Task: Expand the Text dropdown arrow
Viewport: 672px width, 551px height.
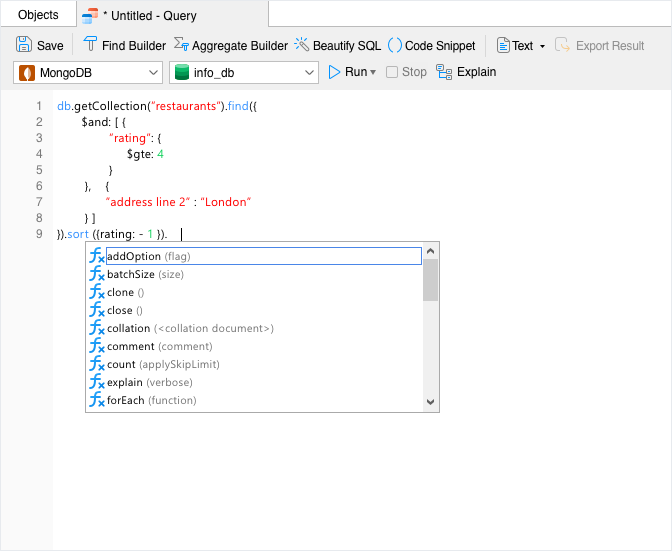Action: click(542, 46)
